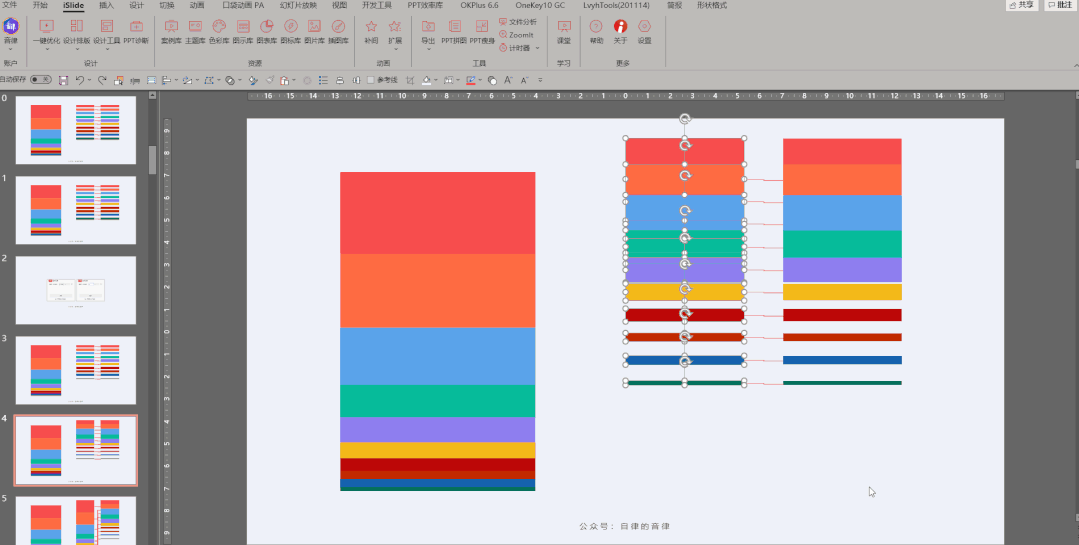Collapse the ribbon with the chevron
Viewport: 1079px width, 545px height.
(1076, 65)
